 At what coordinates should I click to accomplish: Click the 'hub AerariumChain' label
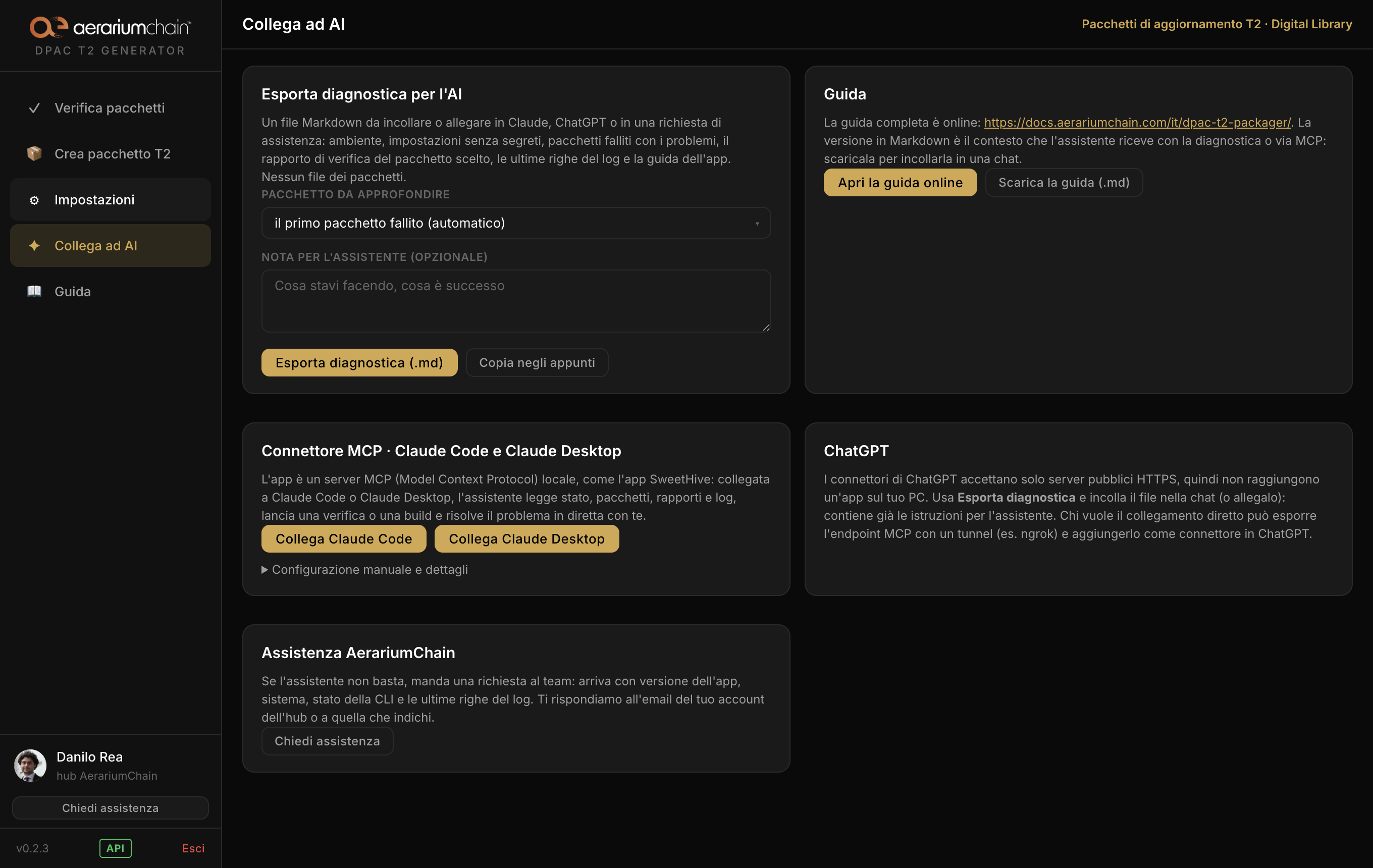click(107, 776)
